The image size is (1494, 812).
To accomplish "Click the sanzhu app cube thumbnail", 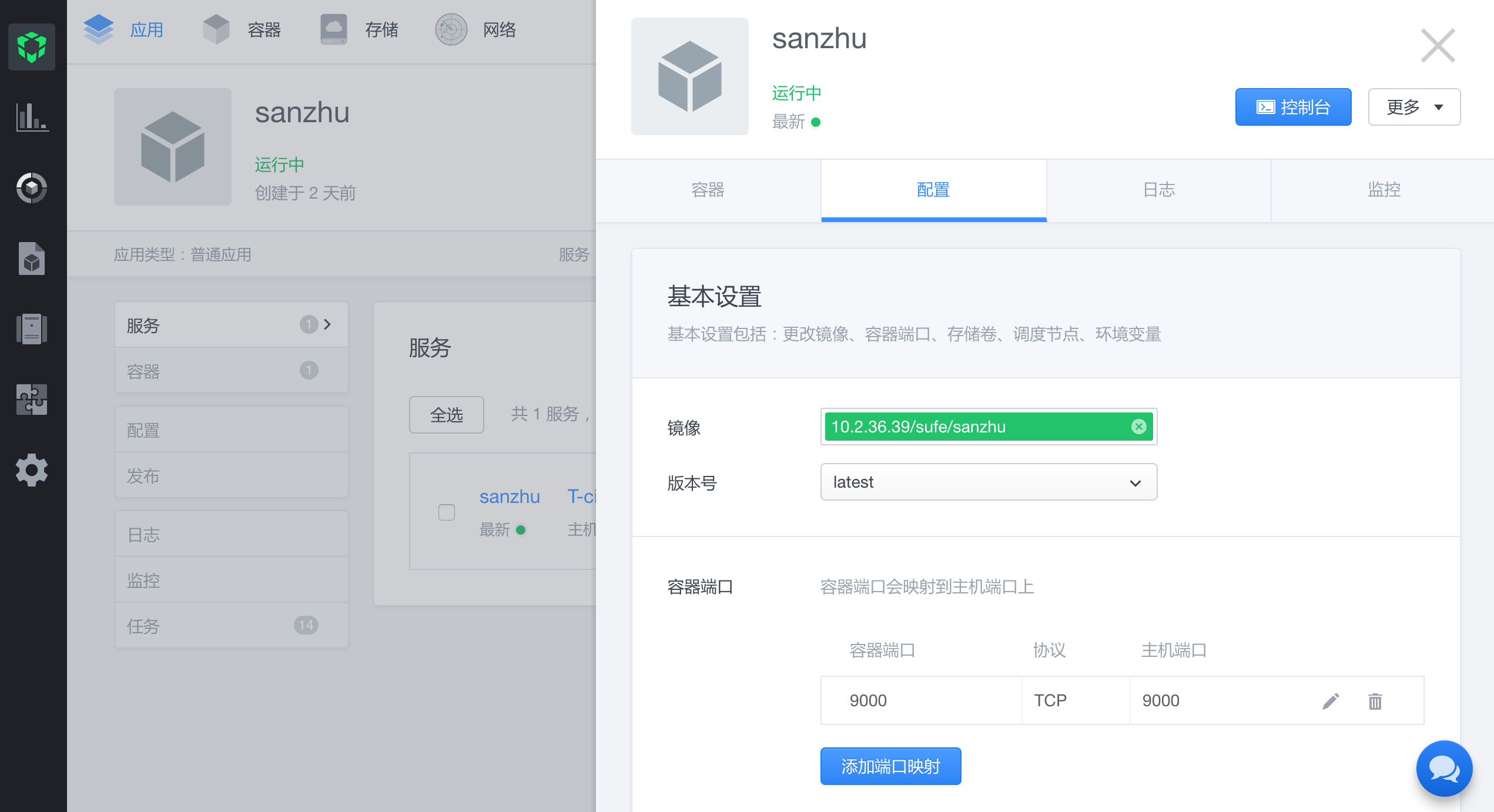I will click(x=173, y=147).
